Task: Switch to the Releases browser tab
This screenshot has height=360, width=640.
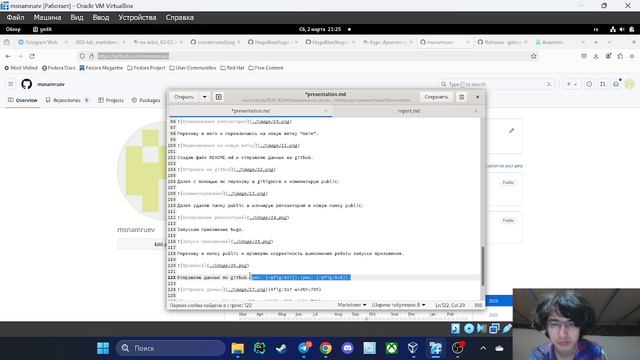Action: (502, 42)
